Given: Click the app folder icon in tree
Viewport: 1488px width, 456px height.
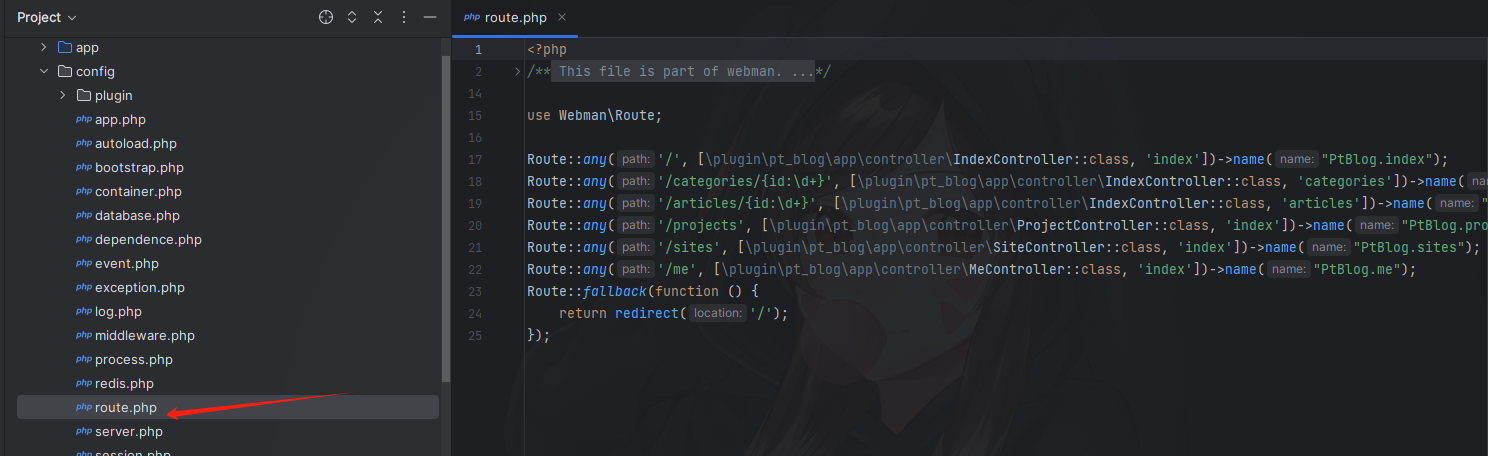Looking at the screenshot, I should click(65, 47).
